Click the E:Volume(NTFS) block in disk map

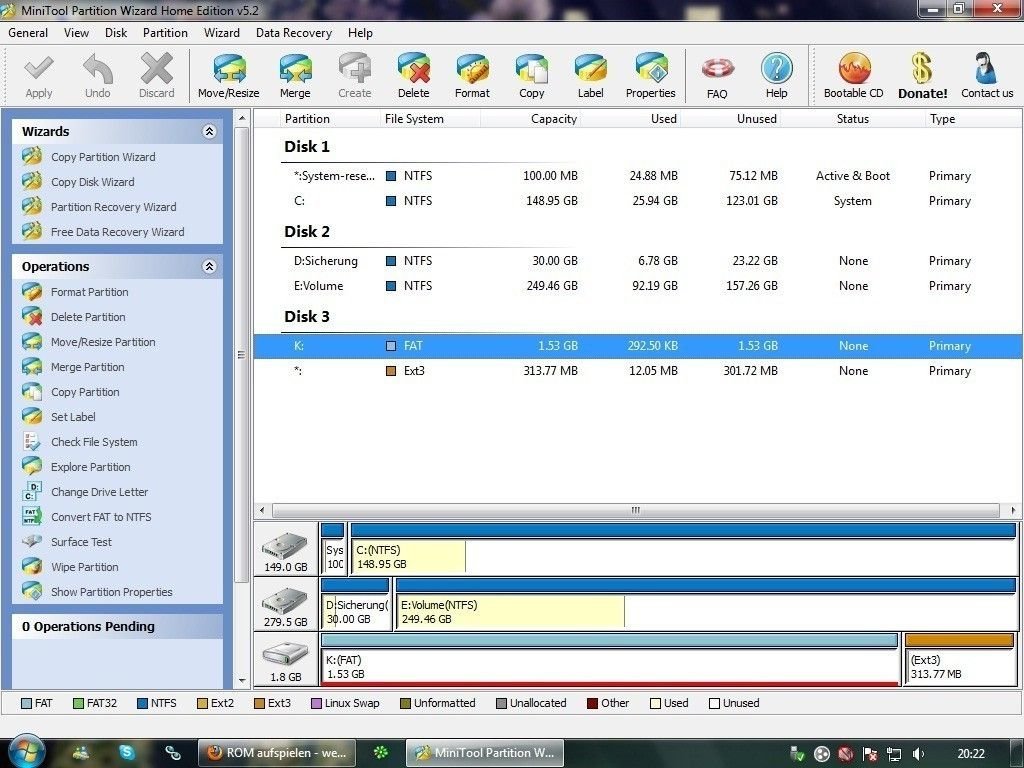[706, 604]
